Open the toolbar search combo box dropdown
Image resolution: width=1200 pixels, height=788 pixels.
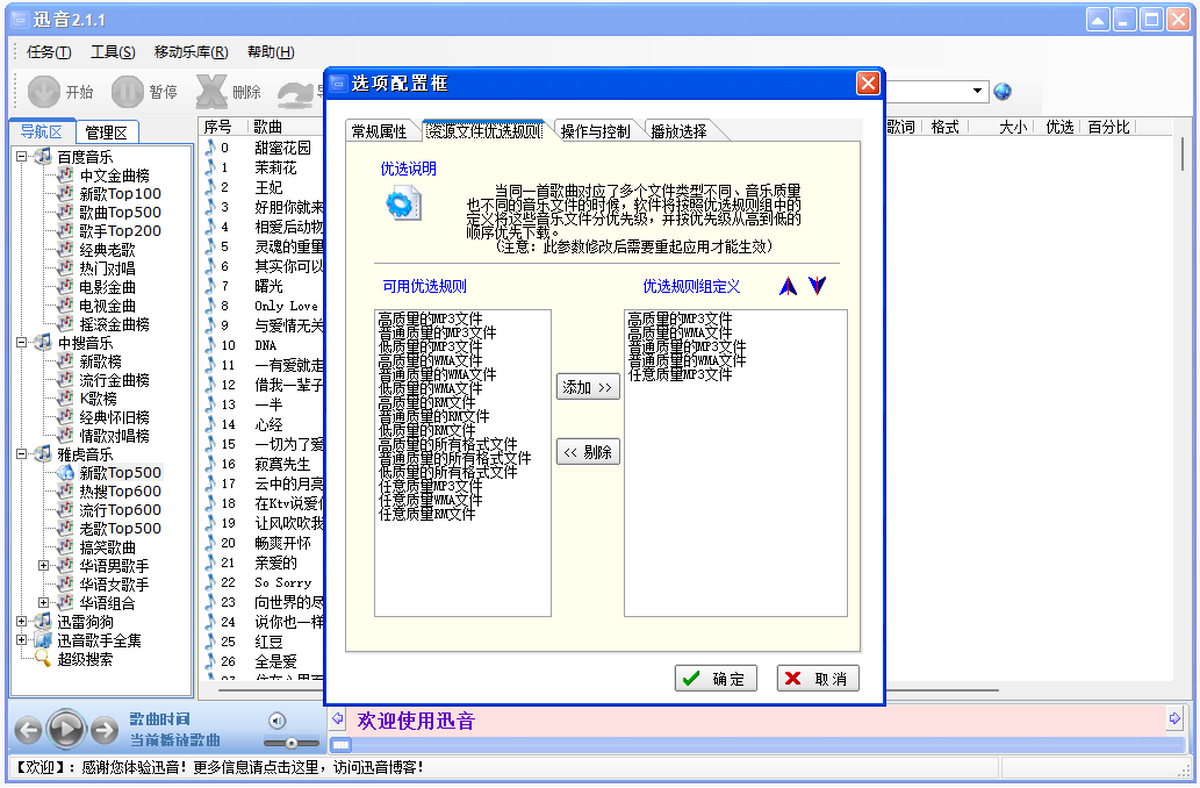coord(978,91)
